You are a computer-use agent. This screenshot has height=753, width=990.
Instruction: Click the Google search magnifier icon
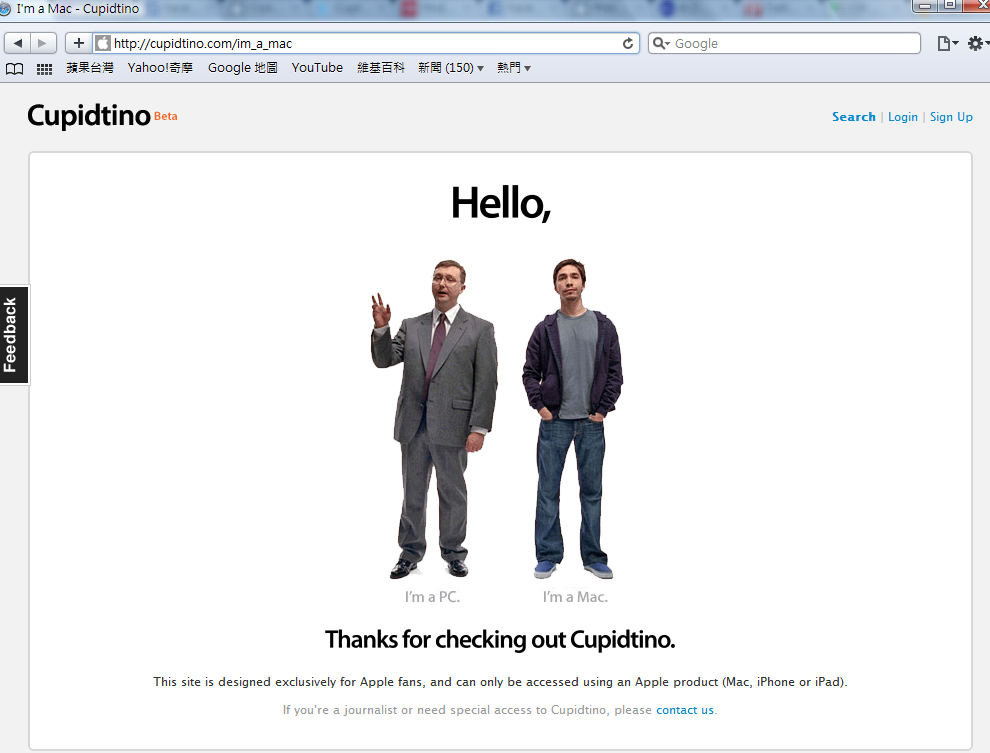click(660, 44)
